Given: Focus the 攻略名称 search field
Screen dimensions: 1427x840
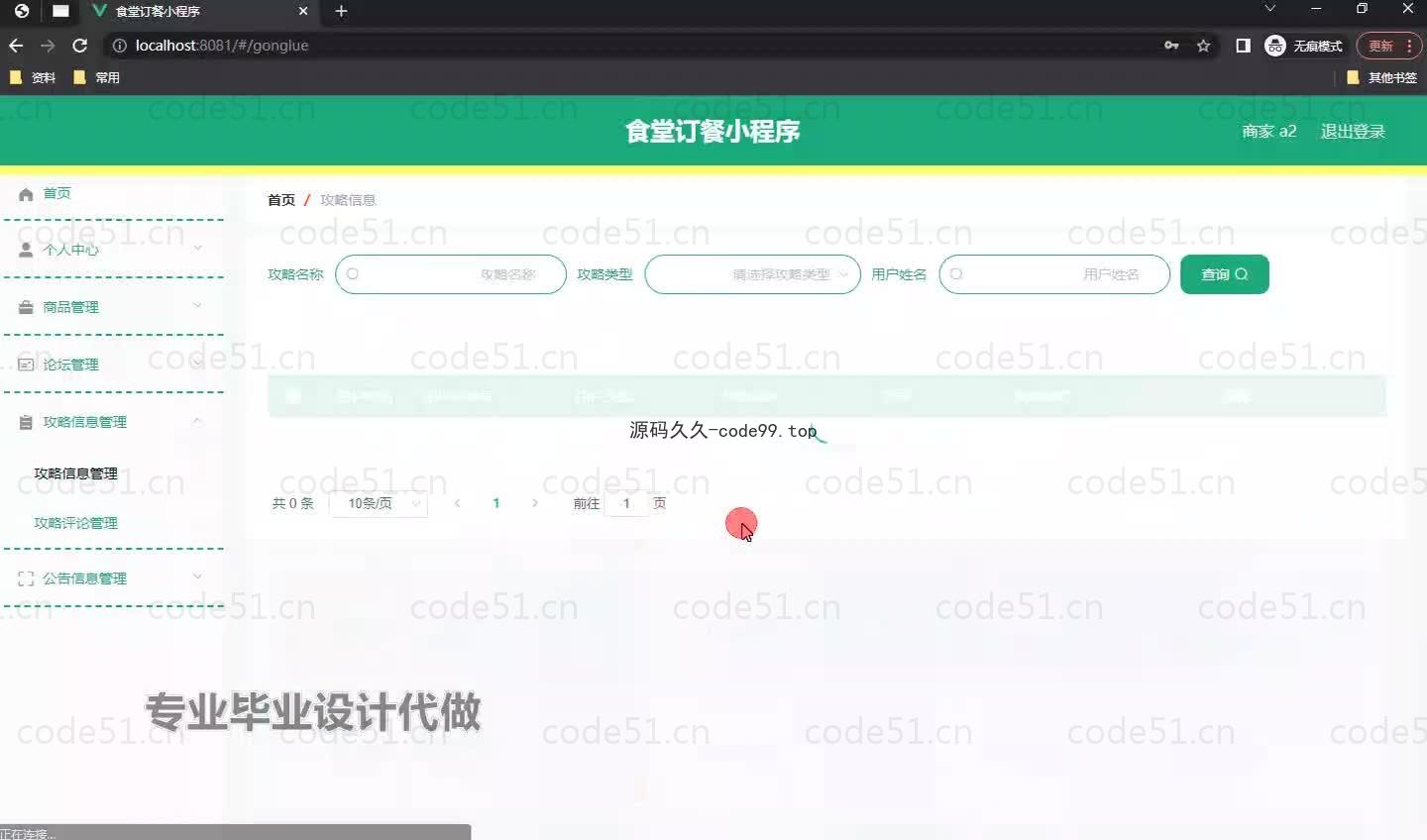Looking at the screenshot, I should 451,274.
